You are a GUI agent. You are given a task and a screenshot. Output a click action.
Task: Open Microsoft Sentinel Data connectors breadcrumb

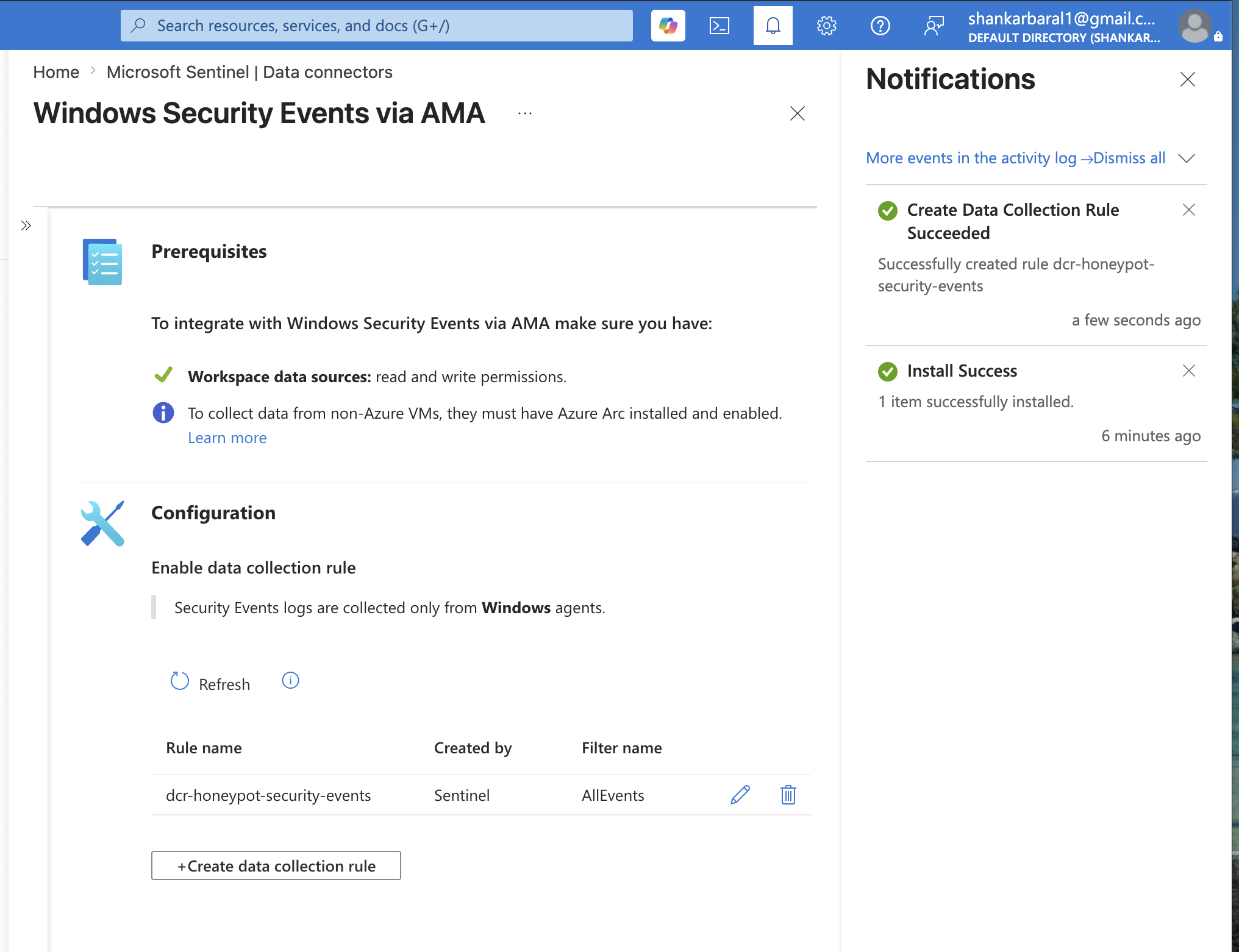coord(249,72)
